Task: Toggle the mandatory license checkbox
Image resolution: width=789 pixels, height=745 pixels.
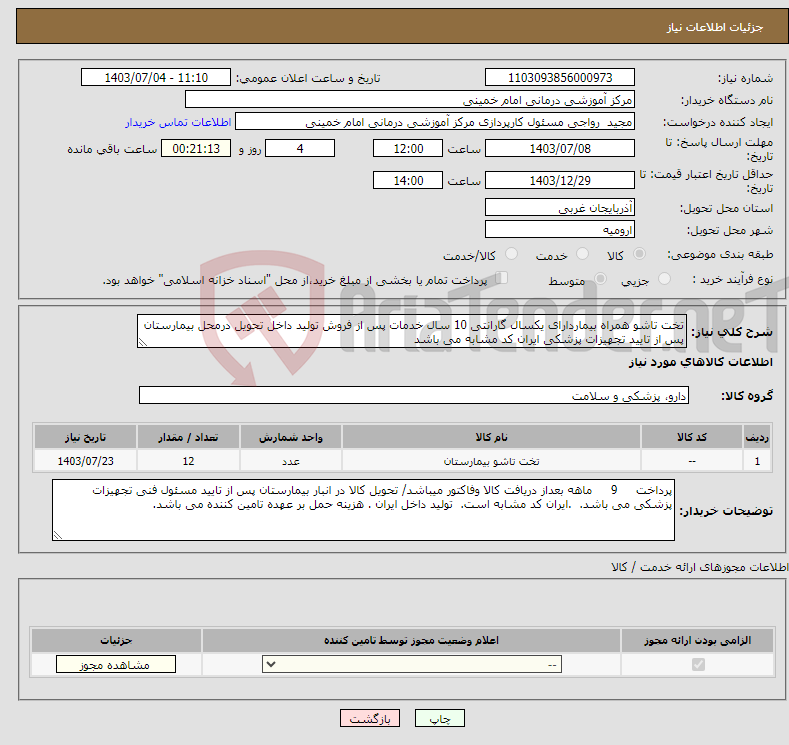Action: click(698, 665)
